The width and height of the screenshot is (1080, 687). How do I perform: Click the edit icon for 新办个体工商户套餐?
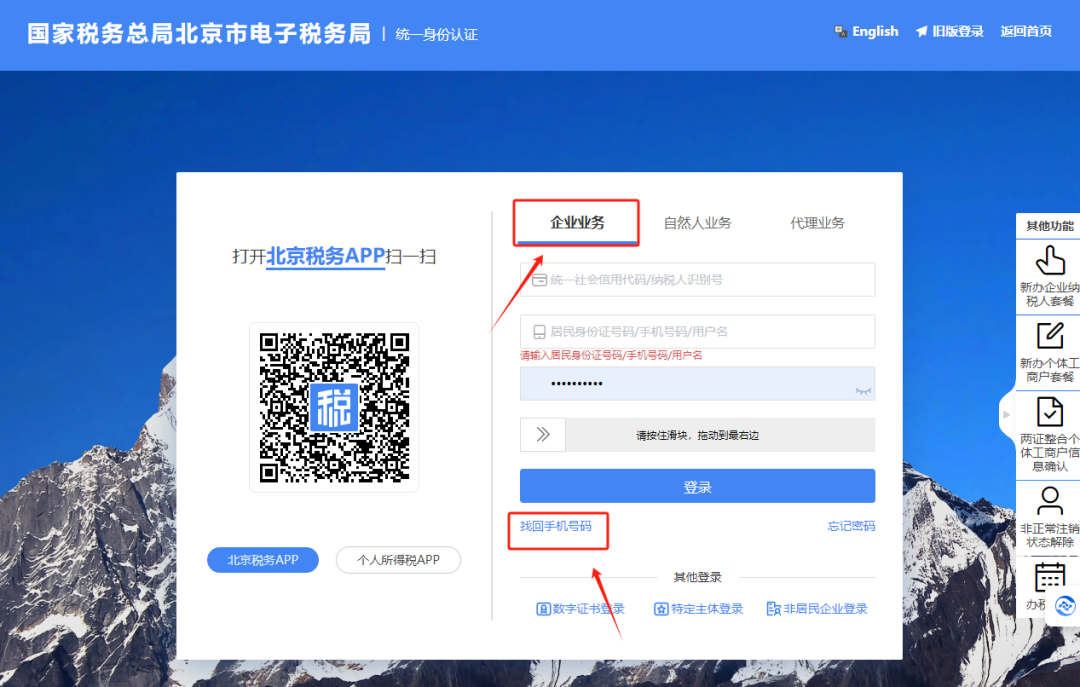tap(1050, 336)
